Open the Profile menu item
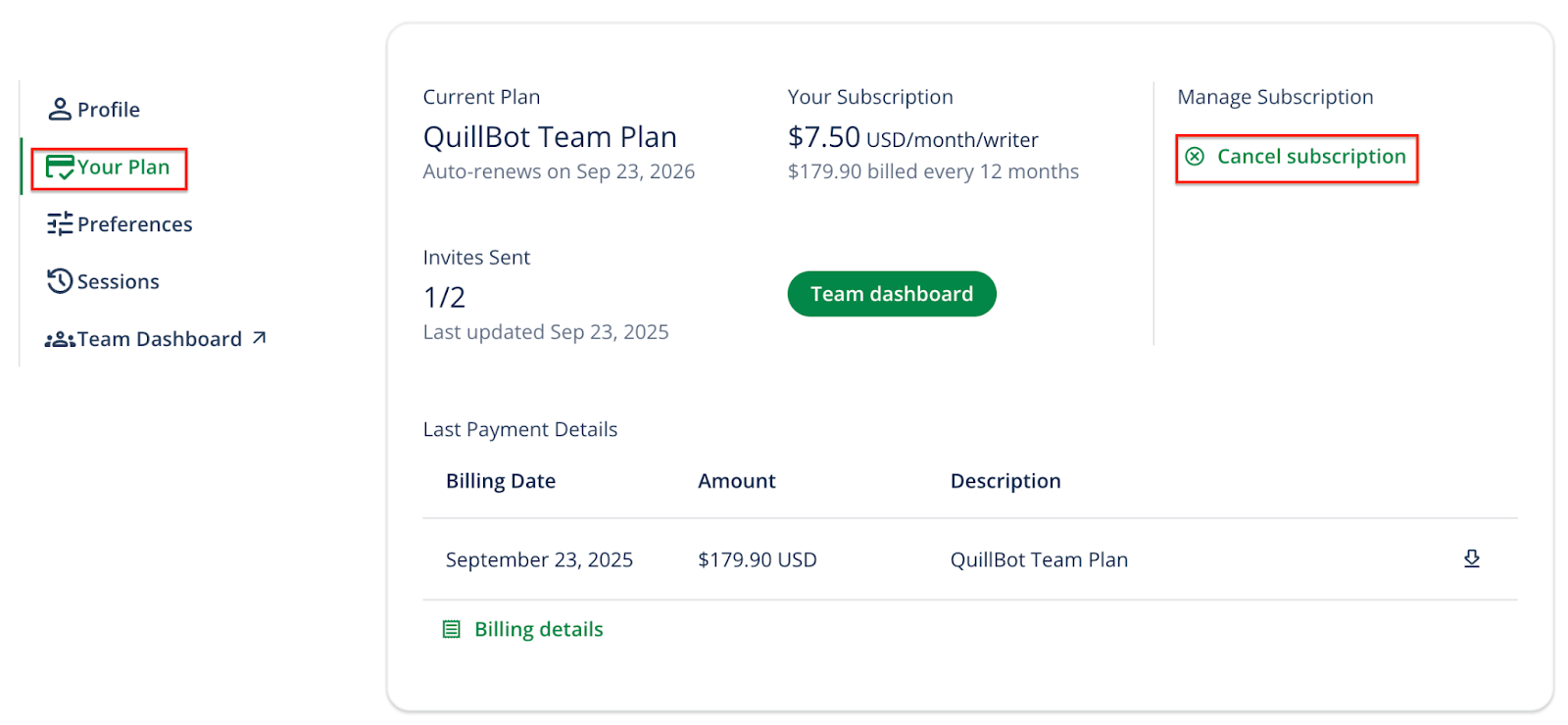1568x725 pixels. [109, 110]
